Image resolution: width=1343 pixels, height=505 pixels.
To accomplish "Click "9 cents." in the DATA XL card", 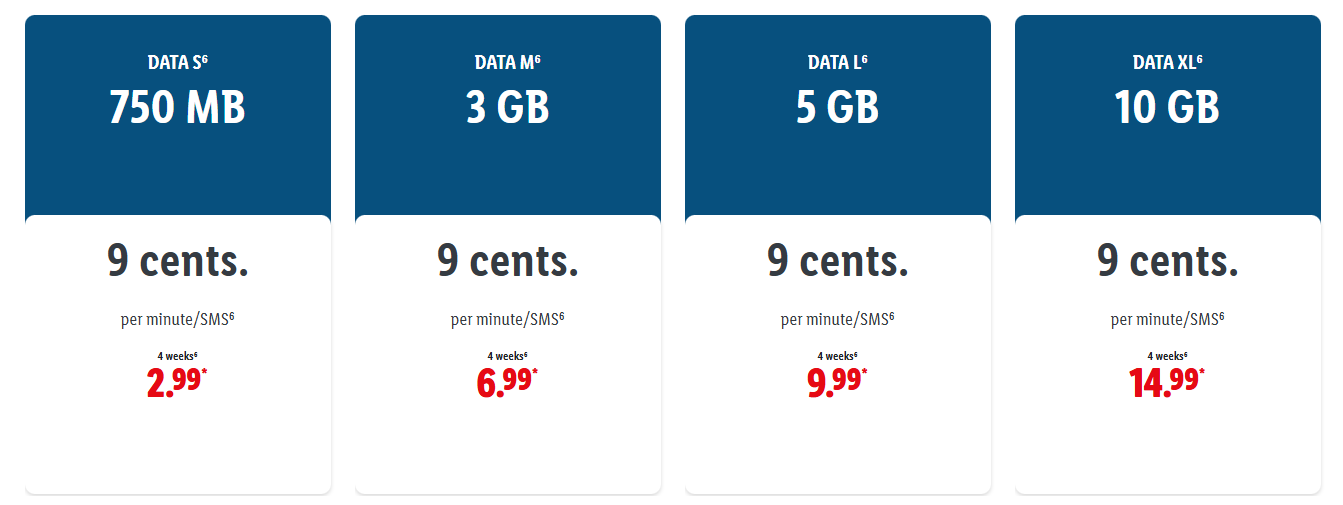I will pos(1167,261).
